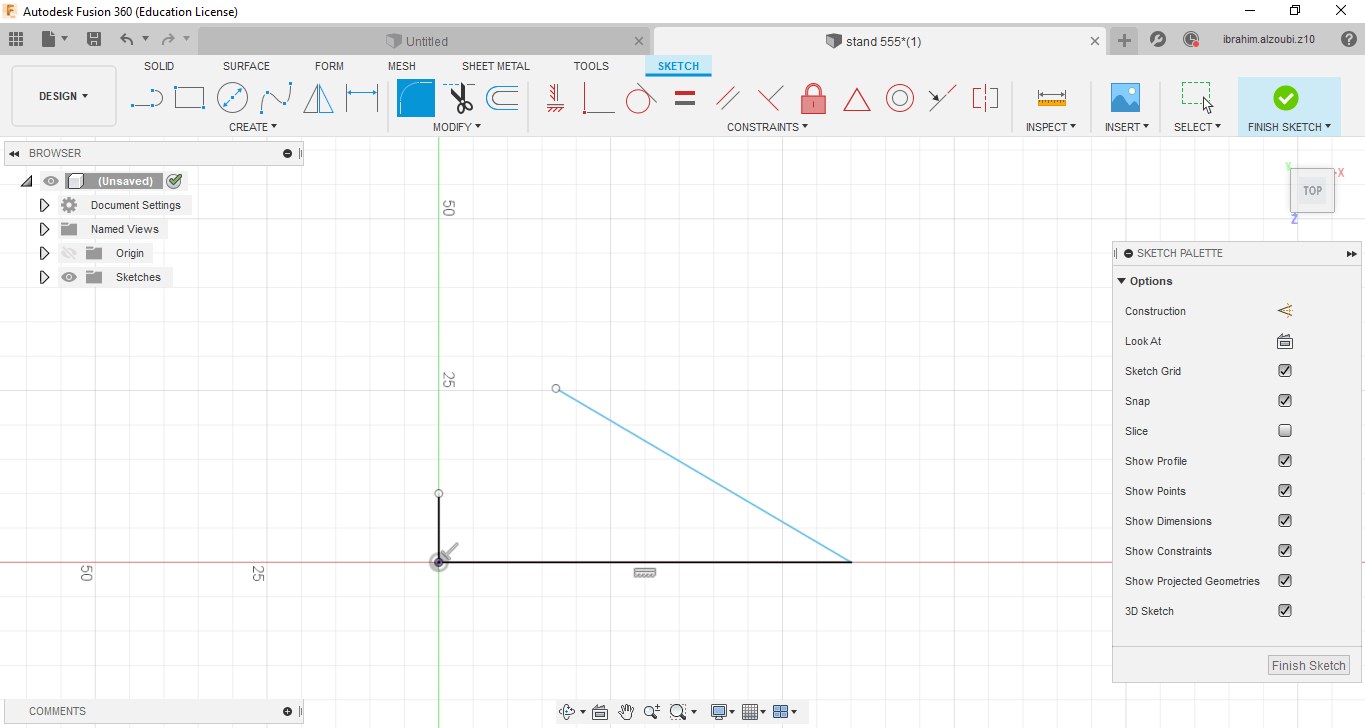Toggle the Show Points checkbox
The width and height of the screenshot is (1365, 728).
coord(1285,491)
